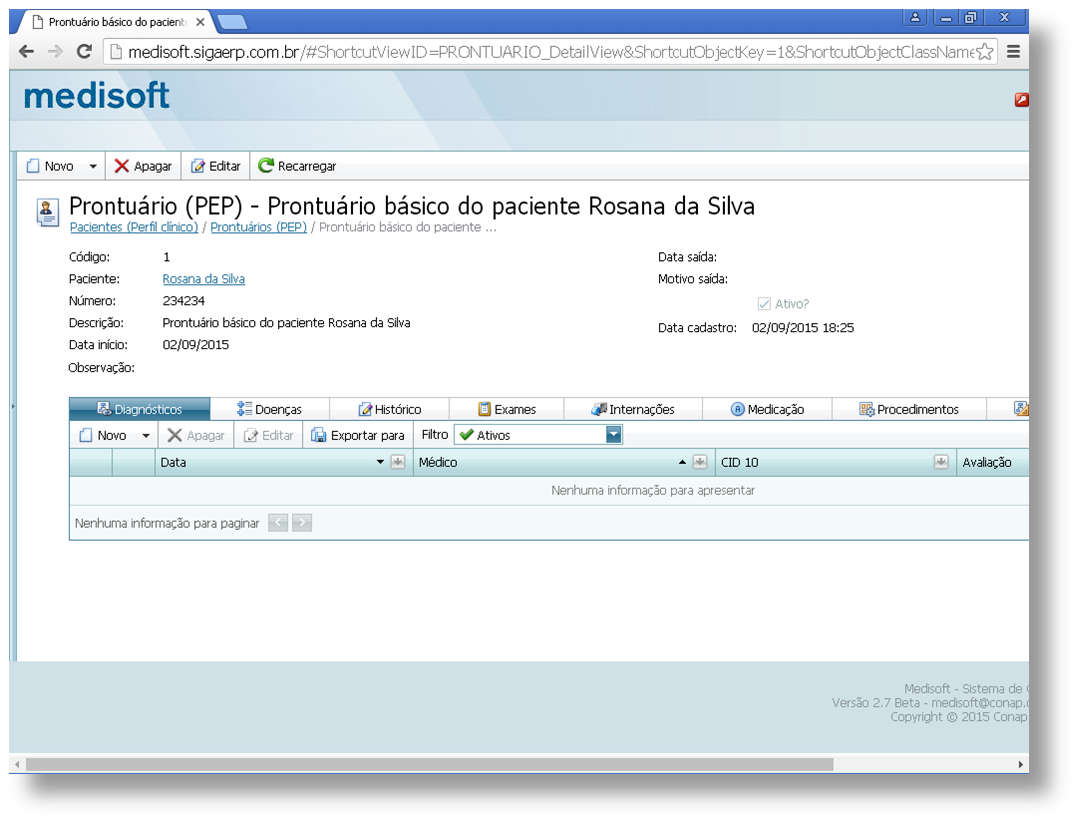Switch to the Procedimentos tab
Image resolution: width=1078 pixels, height=823 pixels.
click(x=909, y=409)
